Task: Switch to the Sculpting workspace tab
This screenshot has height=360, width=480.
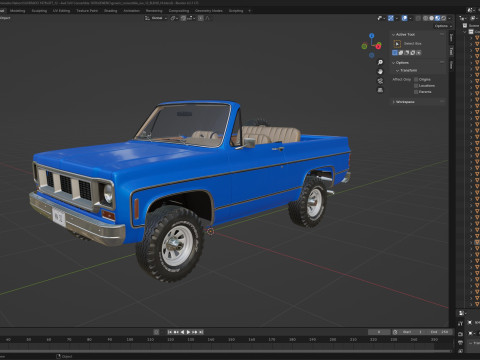Action: coord(39,11)
